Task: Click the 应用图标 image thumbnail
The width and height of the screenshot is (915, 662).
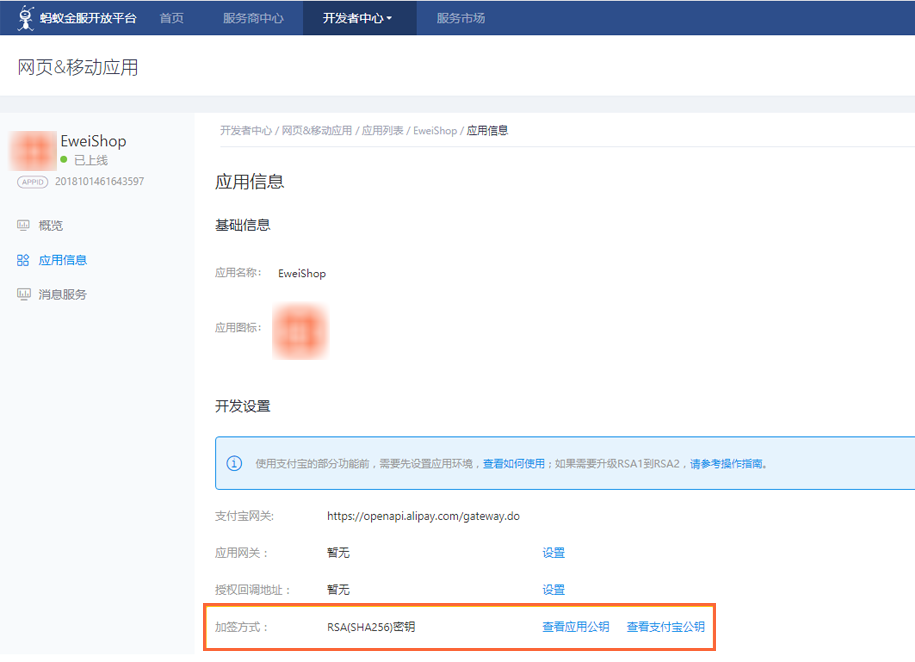Action: pyautogui.click(x=300, y=328)
